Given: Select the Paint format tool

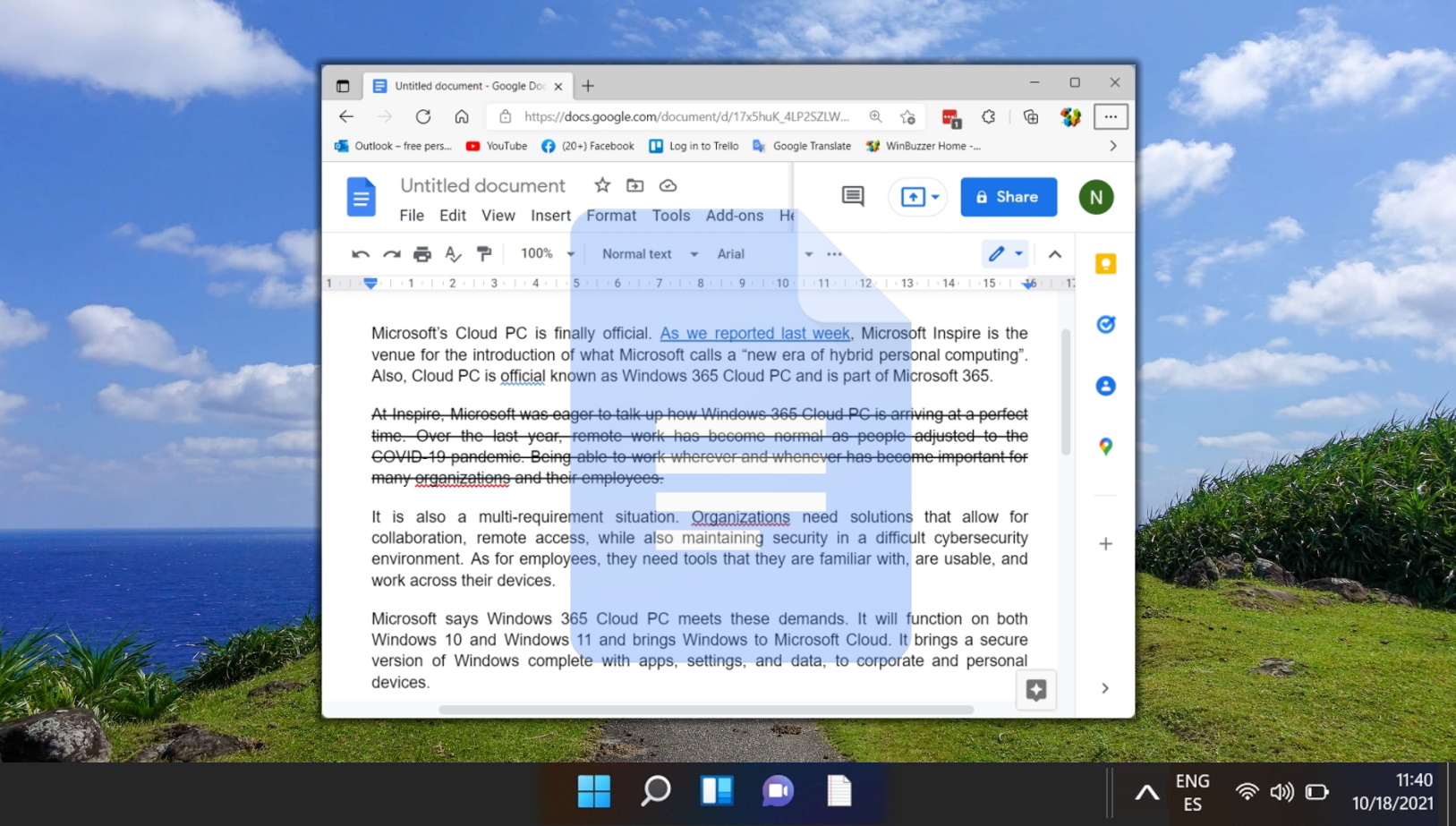Looking at the screenshot, I should coord(484,254).
